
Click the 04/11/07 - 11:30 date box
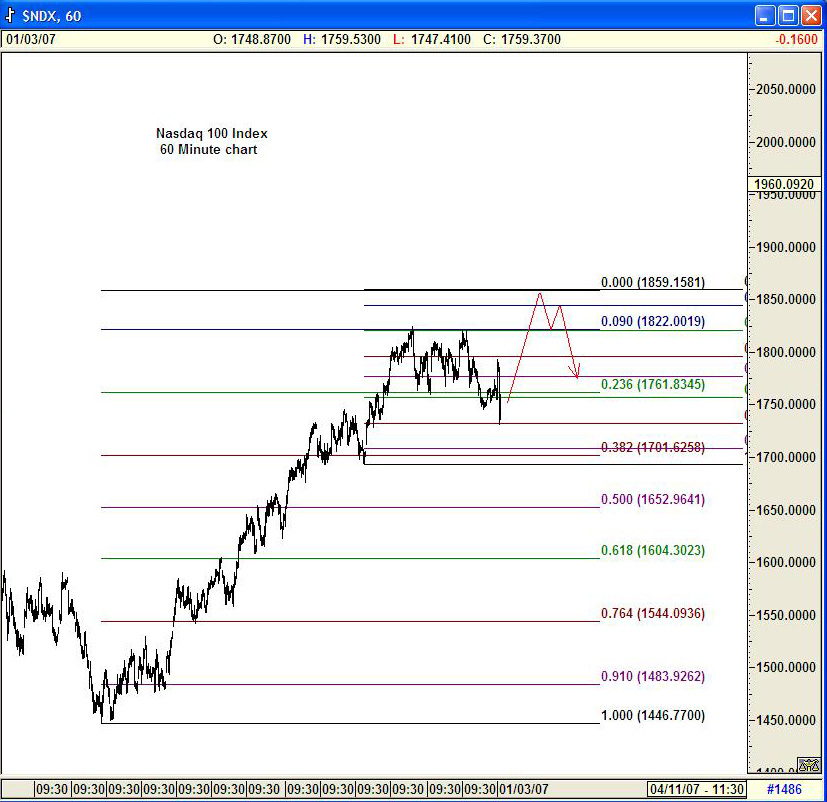click(697, 788)
